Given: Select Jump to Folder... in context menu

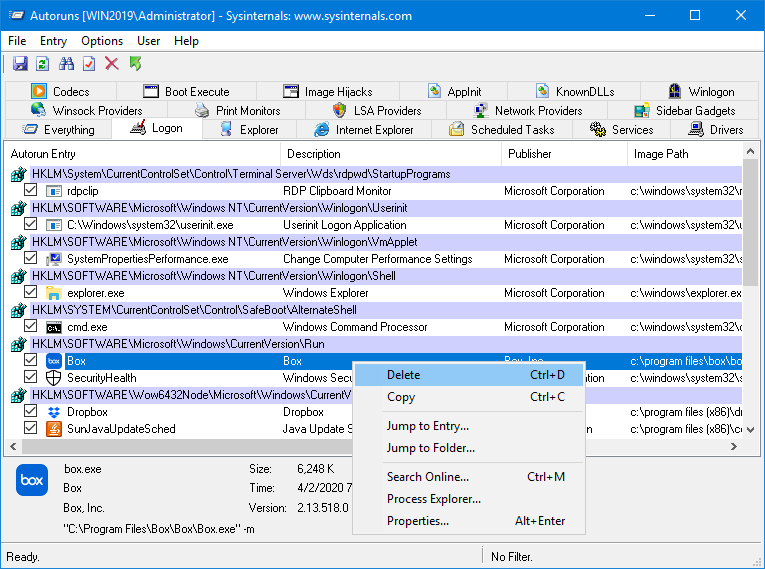Looking at the screenshot, I should click(x=469, y=448).
